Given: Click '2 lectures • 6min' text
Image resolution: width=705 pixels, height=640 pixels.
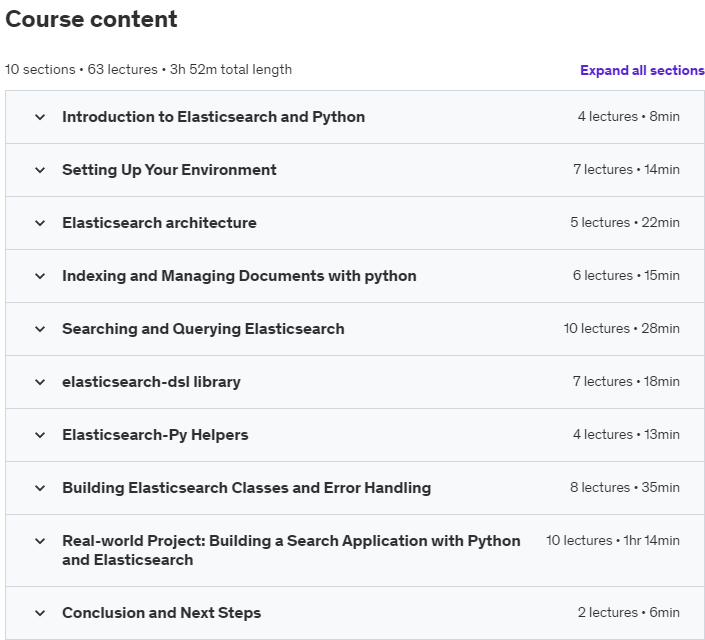Looking at the screenshot, I should pos(629,613).
